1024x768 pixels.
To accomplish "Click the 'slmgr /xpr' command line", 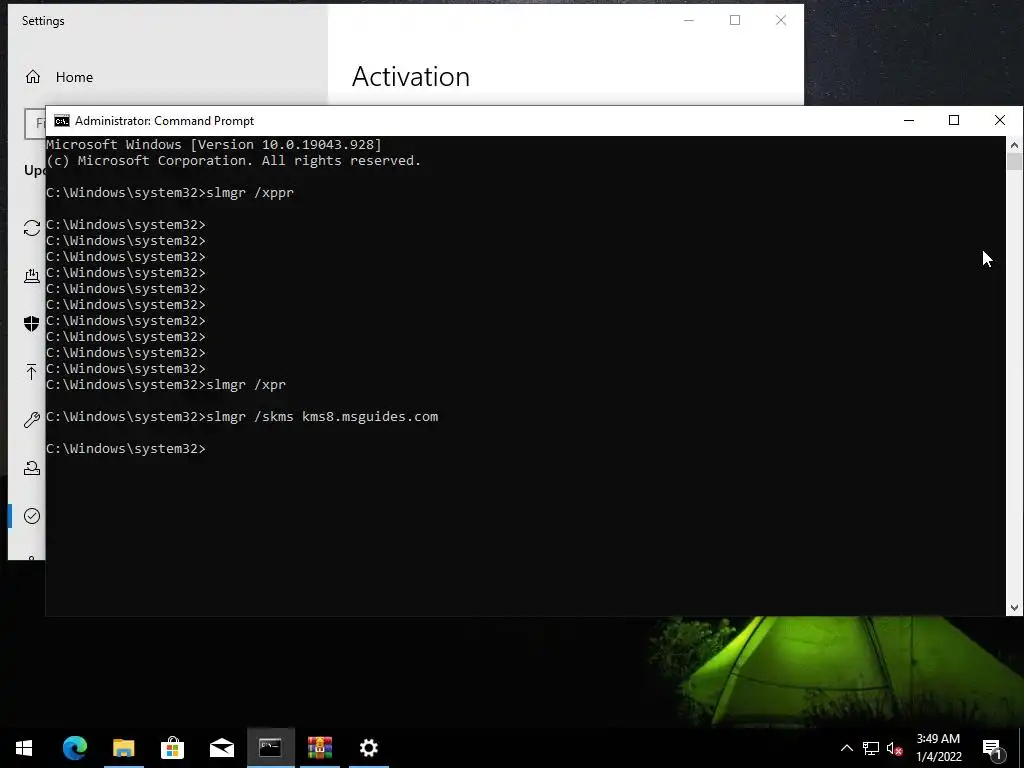I will pyautogui.click(x=166, y=385).
